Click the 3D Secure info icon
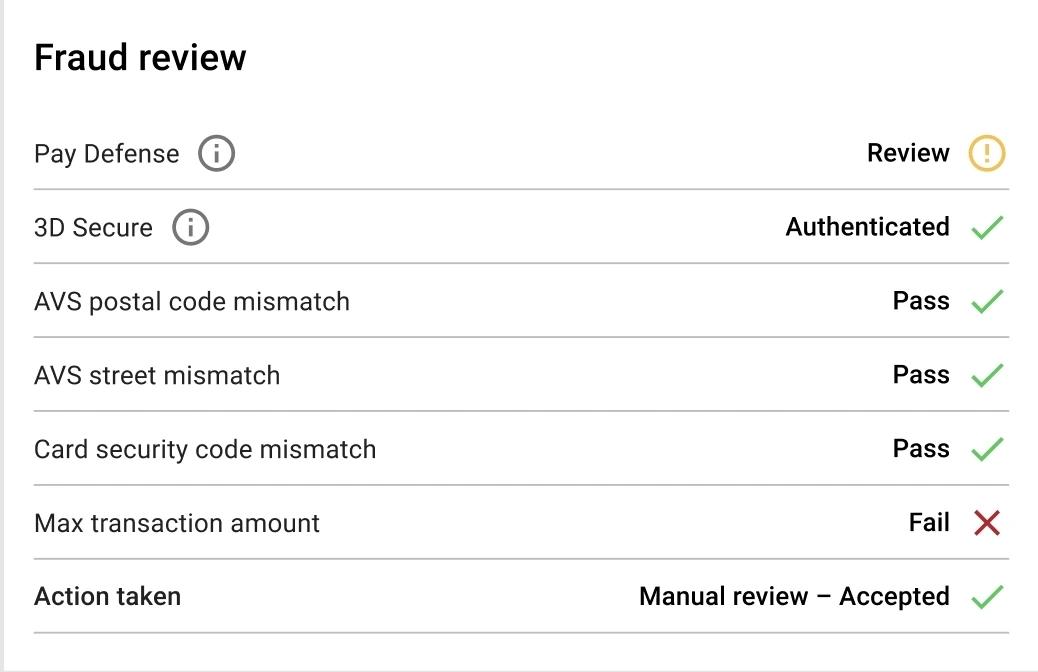This screenshot has width=1038, height=672. click(x=190, y=228)
